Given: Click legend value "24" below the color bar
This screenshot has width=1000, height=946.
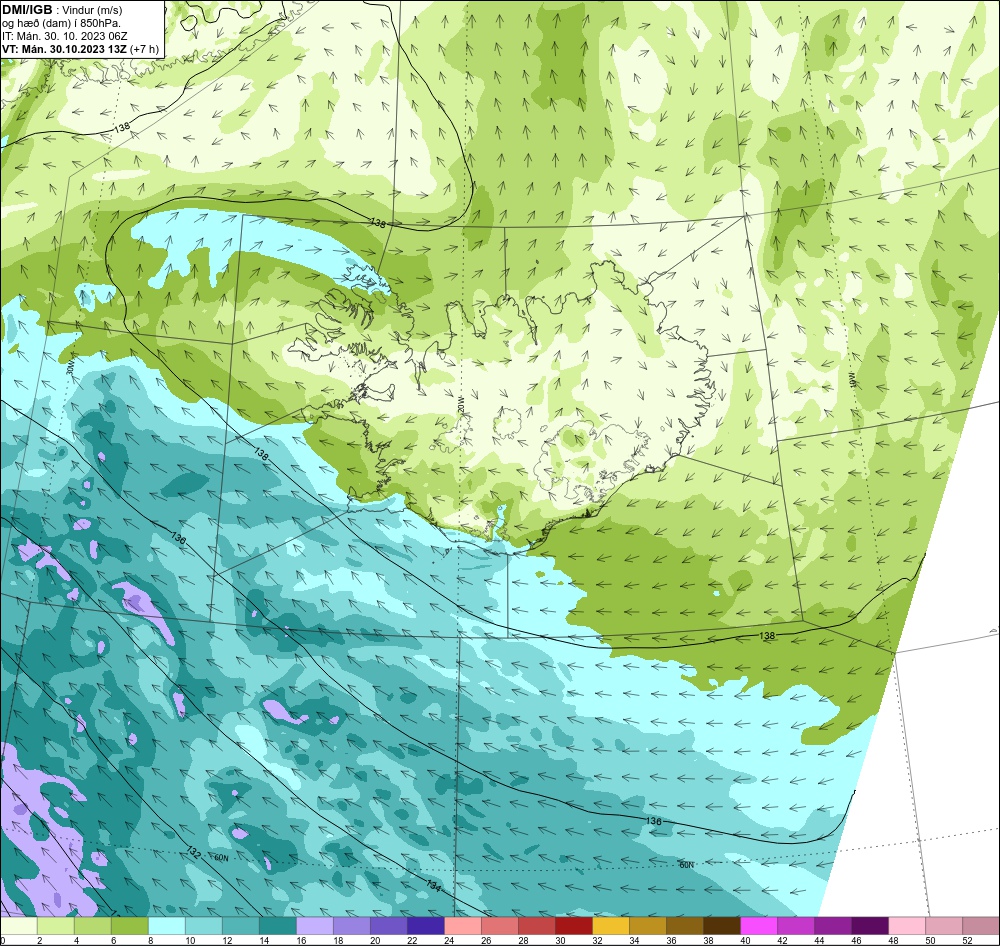Looking at the screenshot, I should click(449, 940).
